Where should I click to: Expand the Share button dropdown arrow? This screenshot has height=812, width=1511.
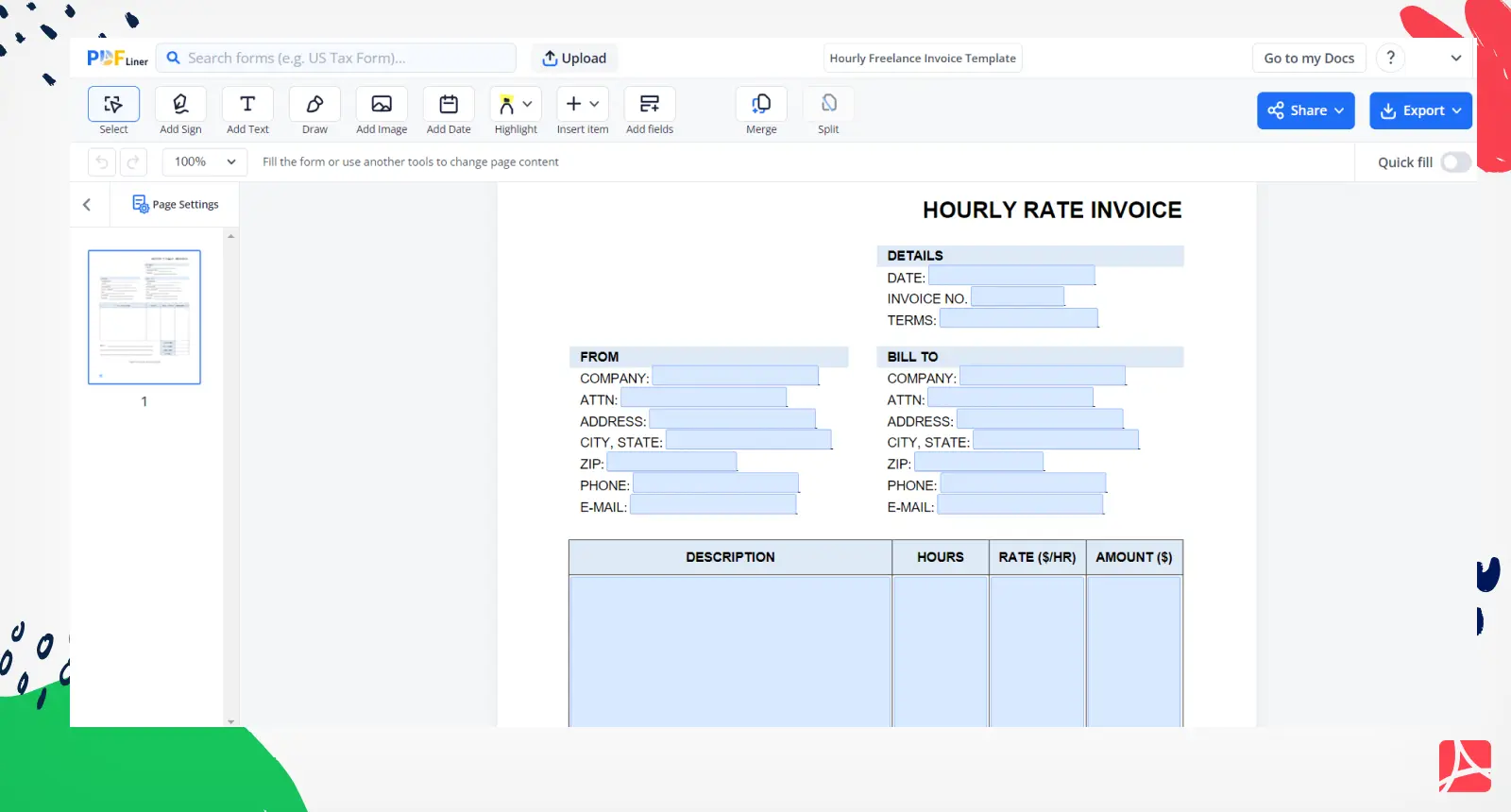pyautogui.click(x=1339, y=110)
